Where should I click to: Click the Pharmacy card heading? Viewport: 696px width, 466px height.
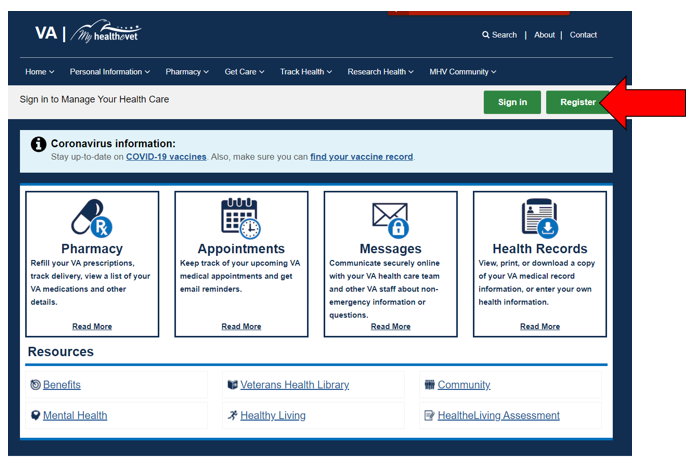(x=92, y=249)
